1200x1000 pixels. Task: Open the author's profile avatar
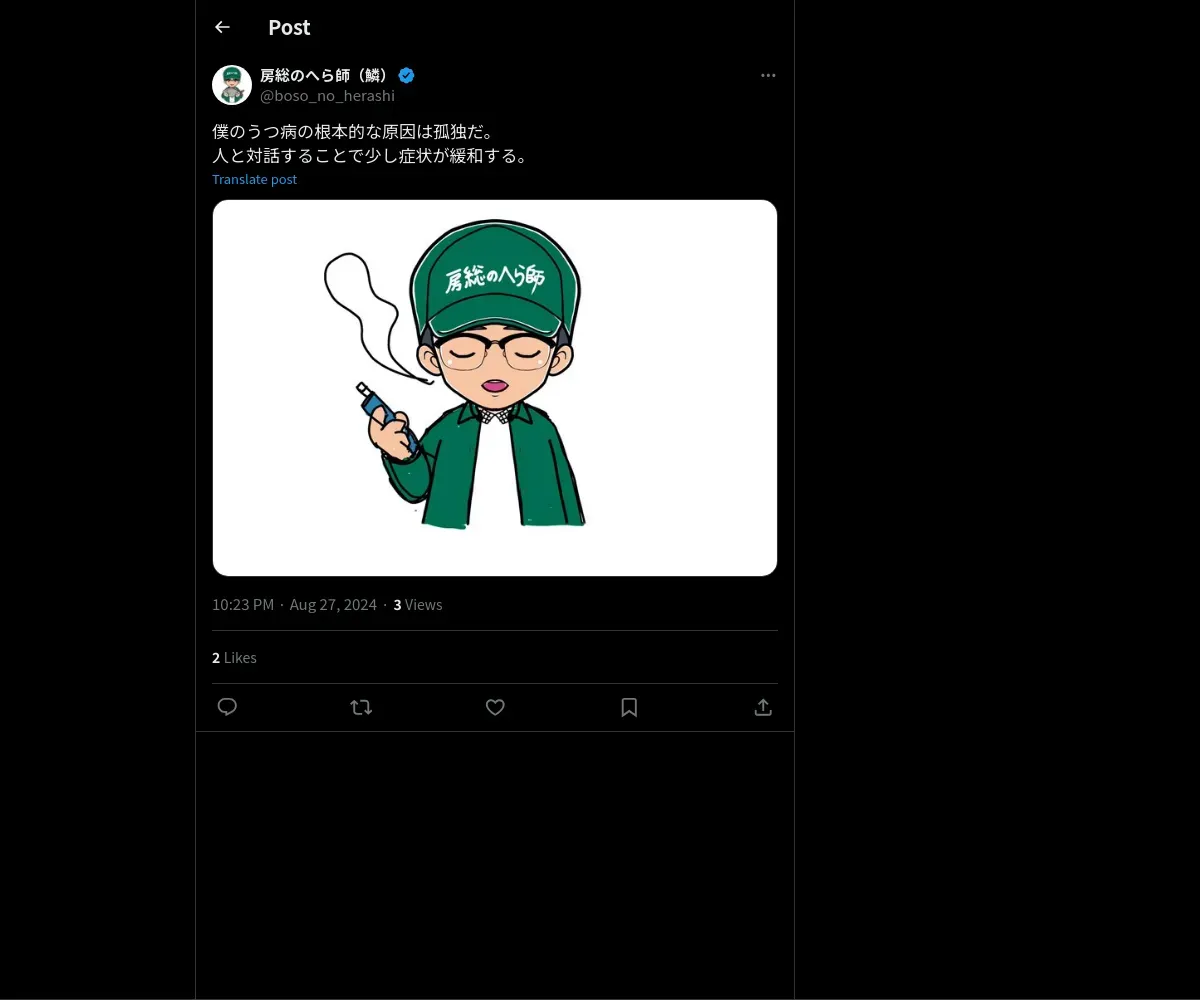tap(232, 85)
